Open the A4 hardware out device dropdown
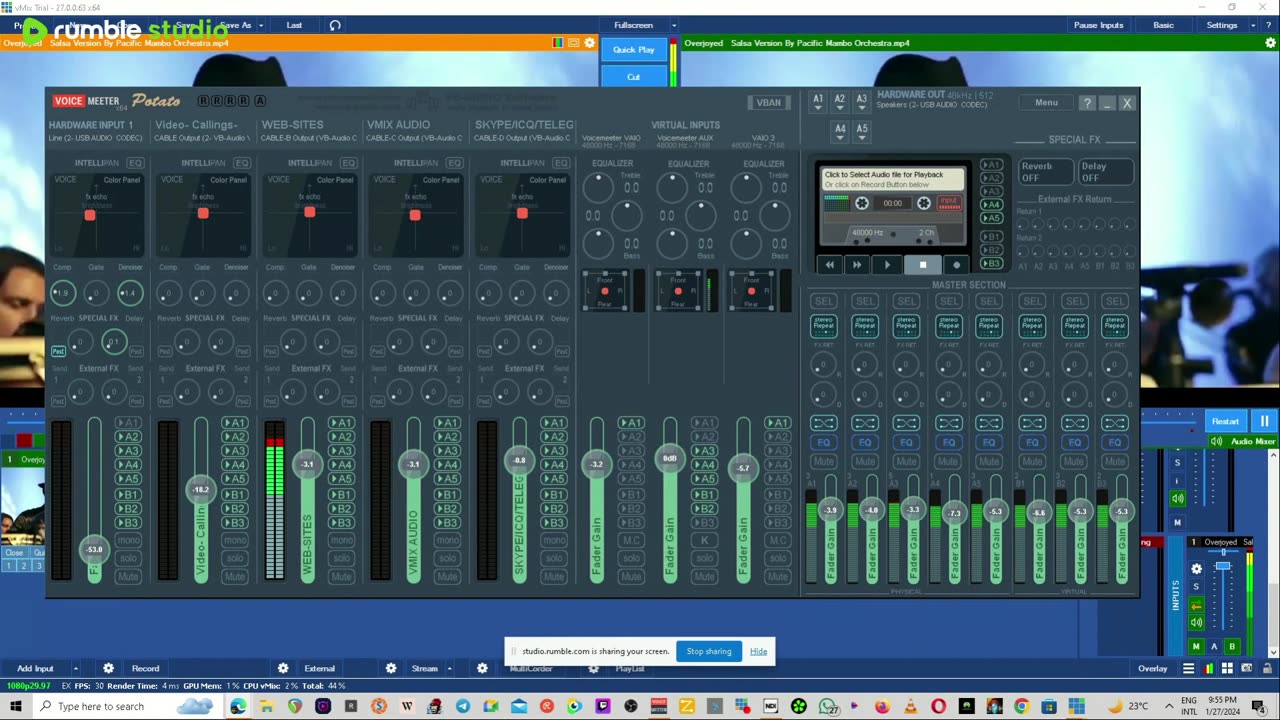 [840, 131]
